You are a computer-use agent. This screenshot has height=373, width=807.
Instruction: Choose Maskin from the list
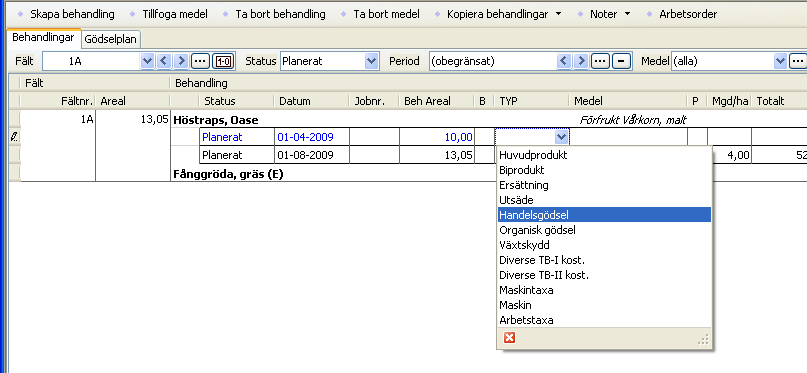click(604, 305)
